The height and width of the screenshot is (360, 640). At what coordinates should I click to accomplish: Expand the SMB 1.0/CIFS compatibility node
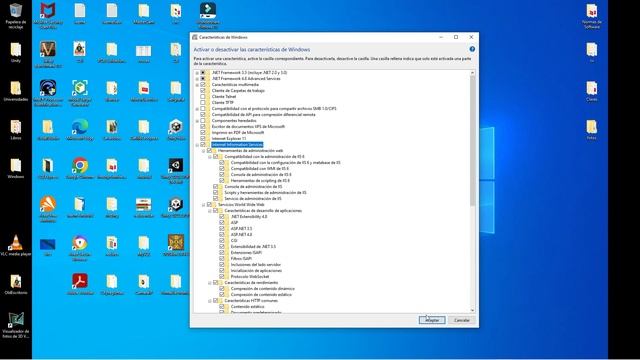tap(197, 109)
